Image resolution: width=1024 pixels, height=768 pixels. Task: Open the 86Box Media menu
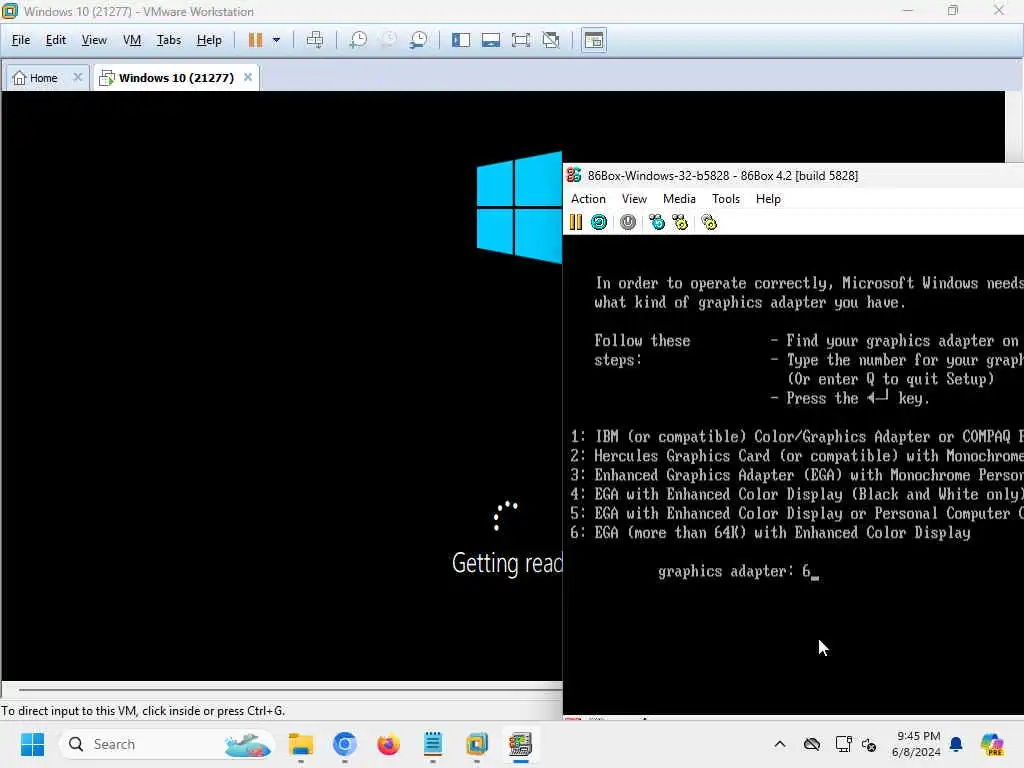coord(679,199)
